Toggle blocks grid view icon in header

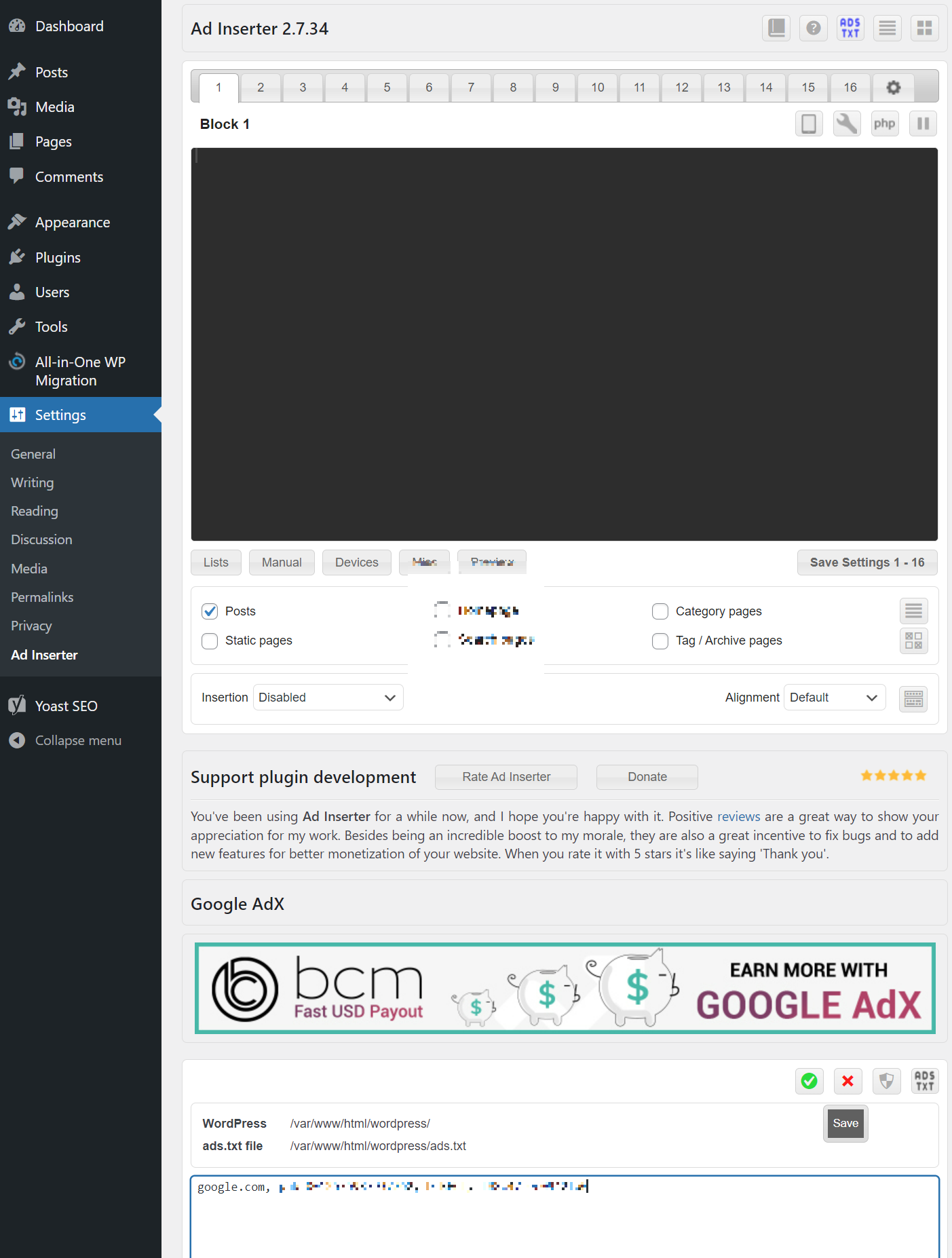point(924,28)
